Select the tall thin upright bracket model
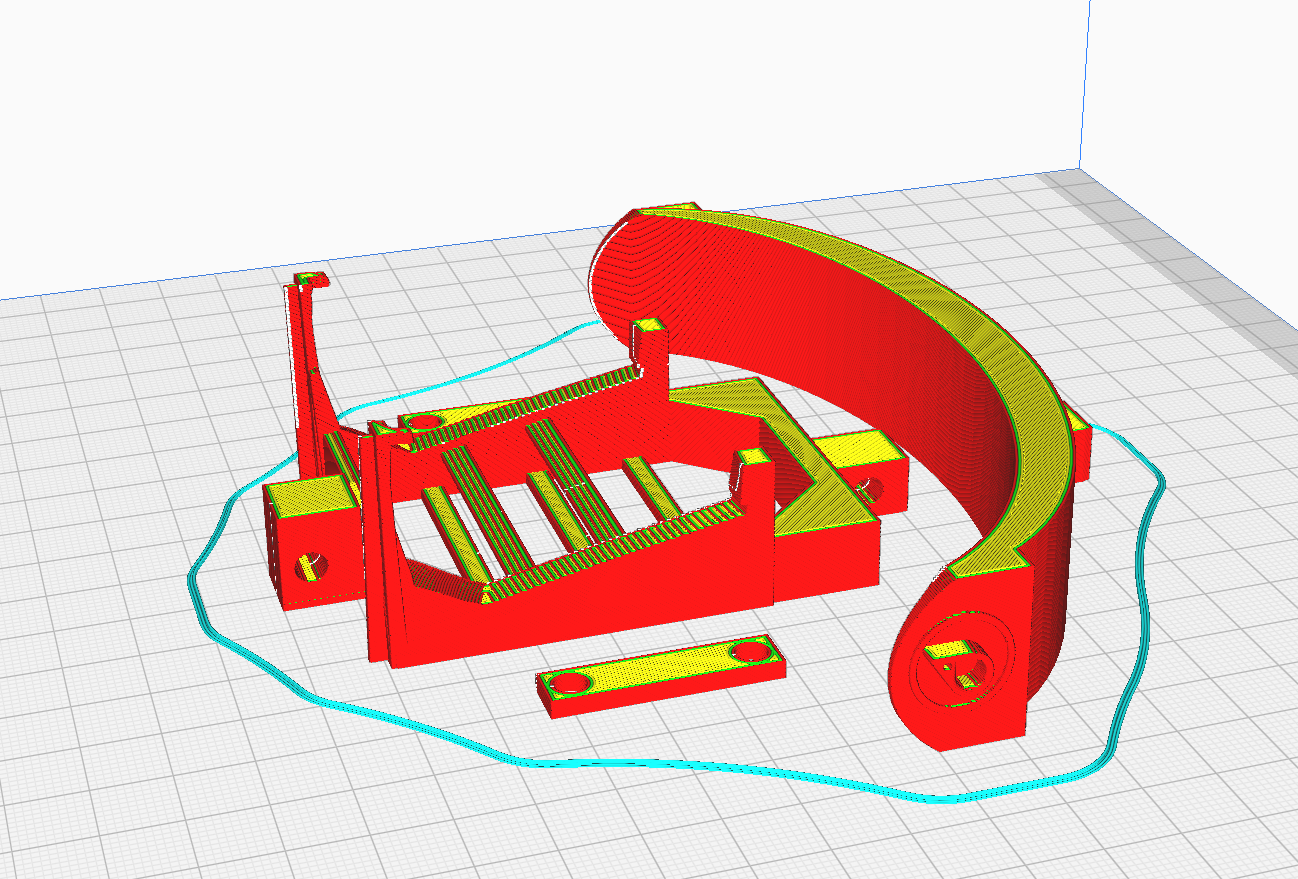 (x=309, y=375)
